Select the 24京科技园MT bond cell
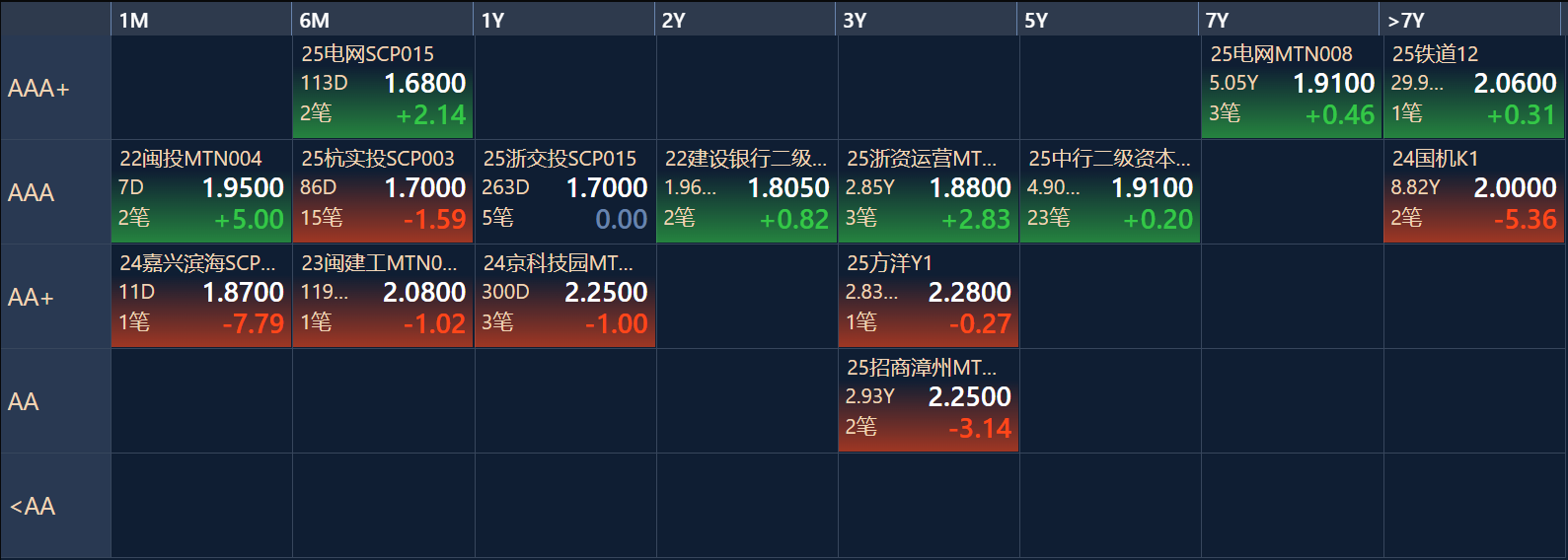1568x560 pixels. [x=565, y=296]
